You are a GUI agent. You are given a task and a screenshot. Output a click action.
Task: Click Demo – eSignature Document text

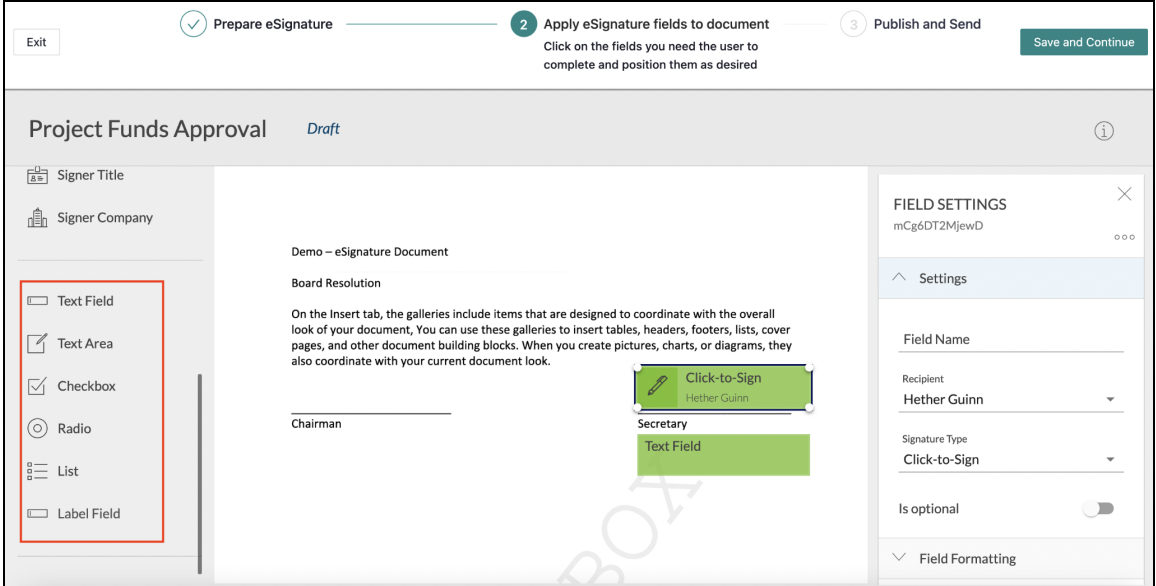[x=369, y=251]
